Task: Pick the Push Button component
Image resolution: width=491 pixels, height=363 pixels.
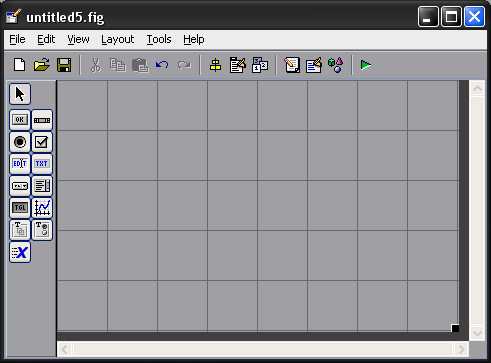Action: coord(20,120)
